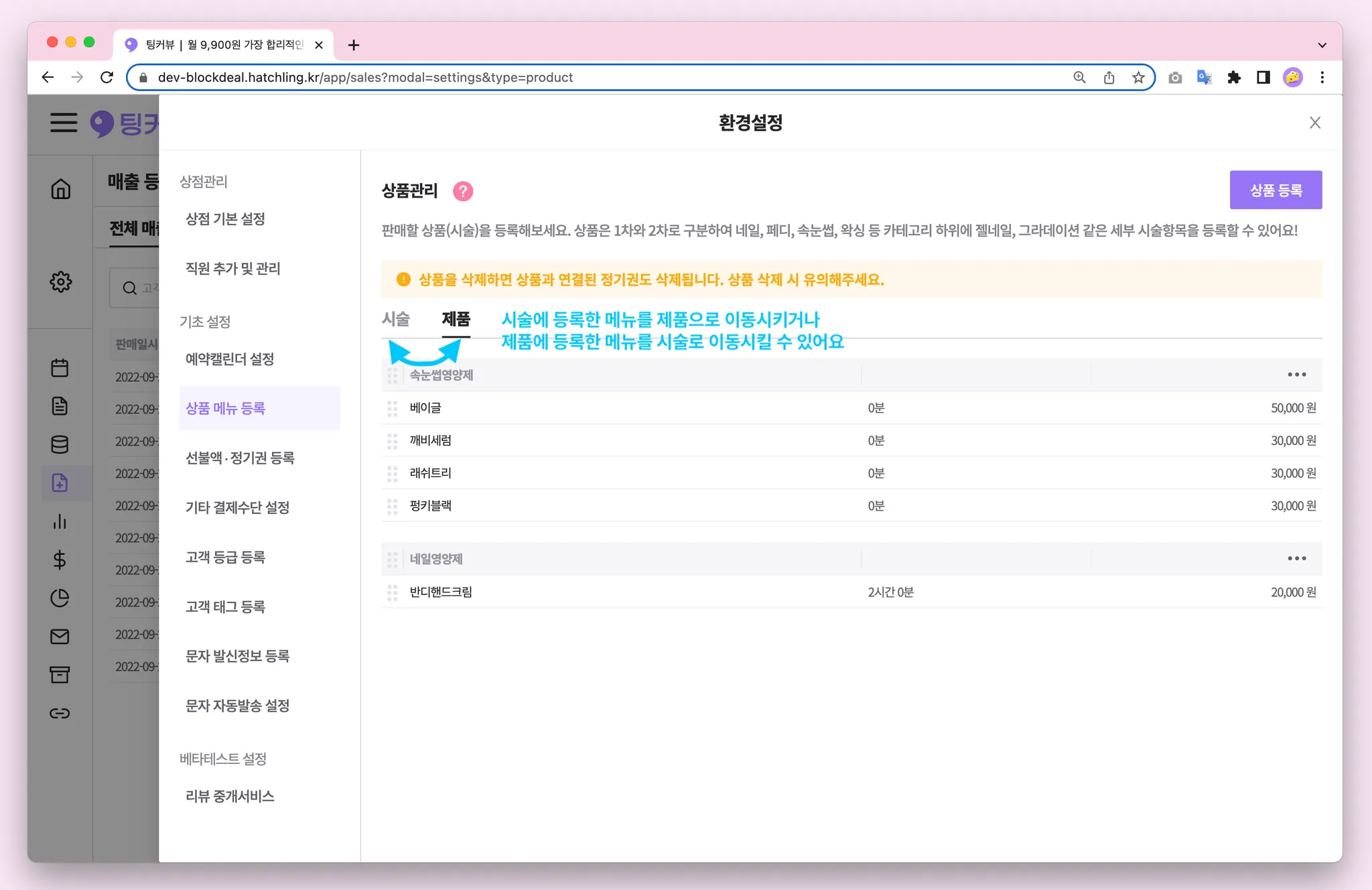Click the 상품 등록 button
The image size is (1372, 890).
point(1276,190)
